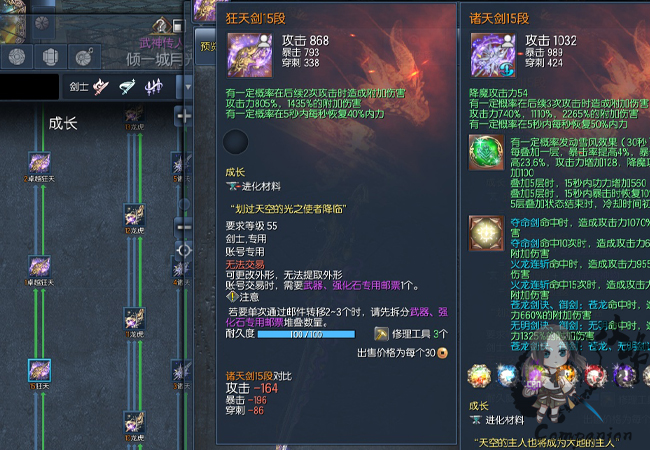The image size is (650, 450).
Task: Click the zoom slider handle
Action: click(x=184, y=204)
